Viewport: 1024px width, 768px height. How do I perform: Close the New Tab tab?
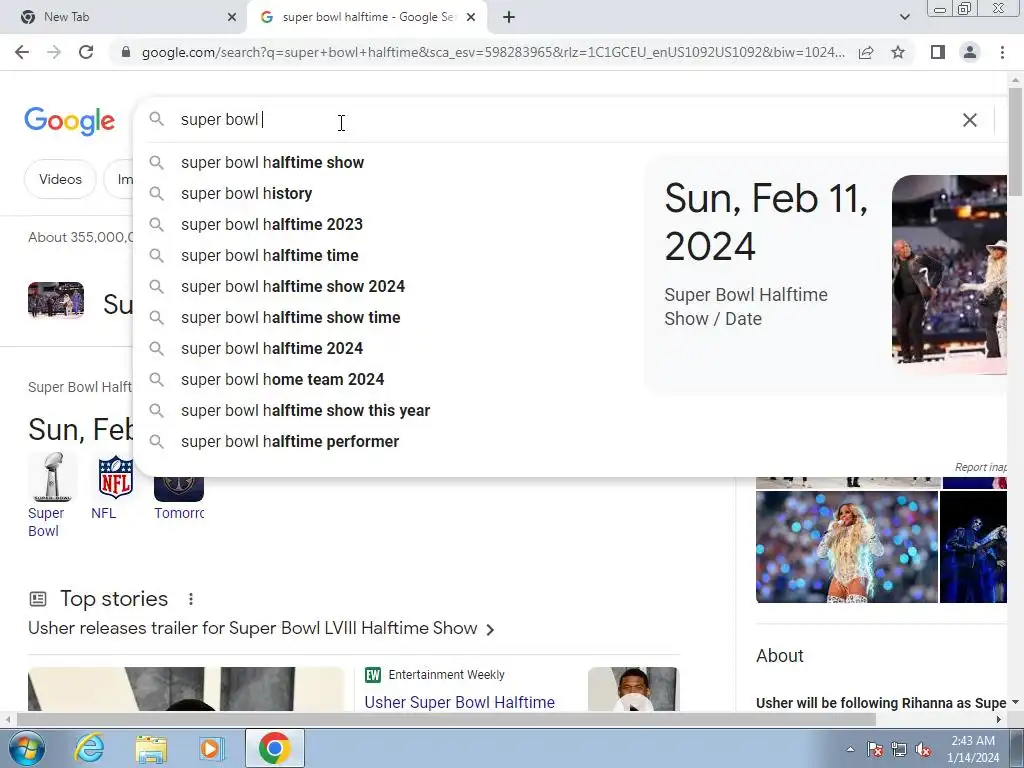pyautogui.click(x=232, y=17)
